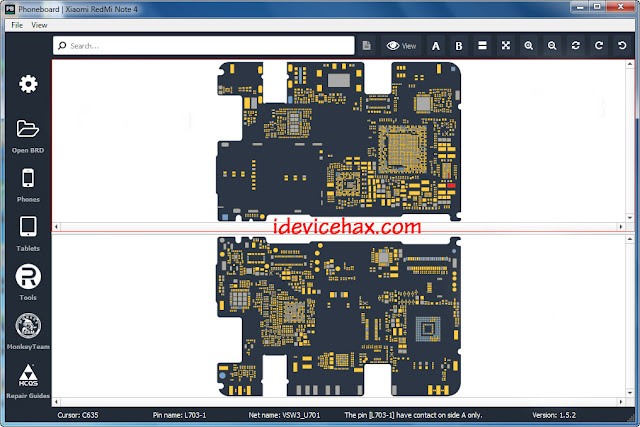Toggle the View eye button
640x427 pixels.
pyautogui.click(x=401, y=46)
